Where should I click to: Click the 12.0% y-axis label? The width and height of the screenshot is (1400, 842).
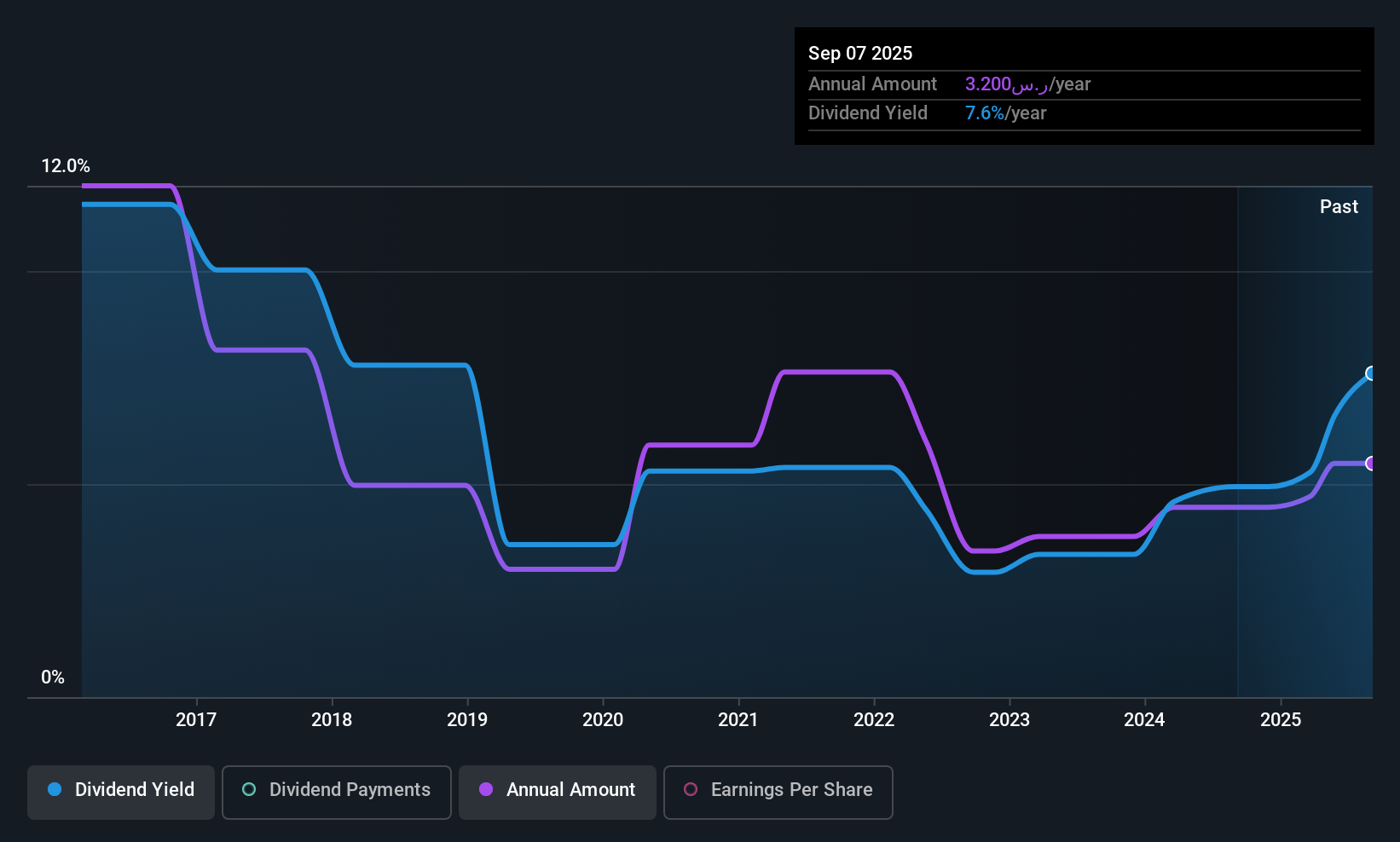66,166
